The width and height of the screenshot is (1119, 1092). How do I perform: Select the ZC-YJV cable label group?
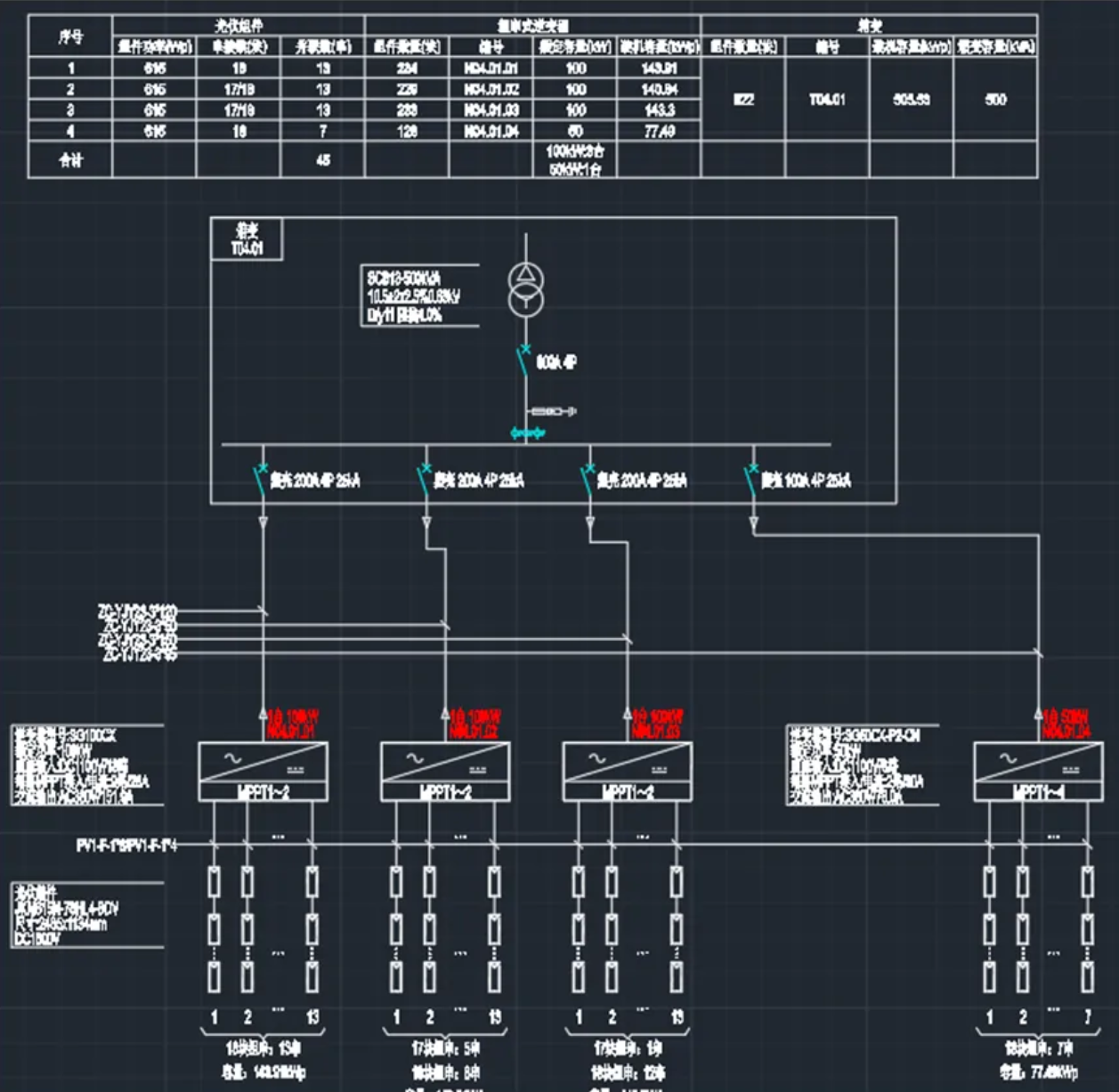pyautogui.click(x=138, y=633)
